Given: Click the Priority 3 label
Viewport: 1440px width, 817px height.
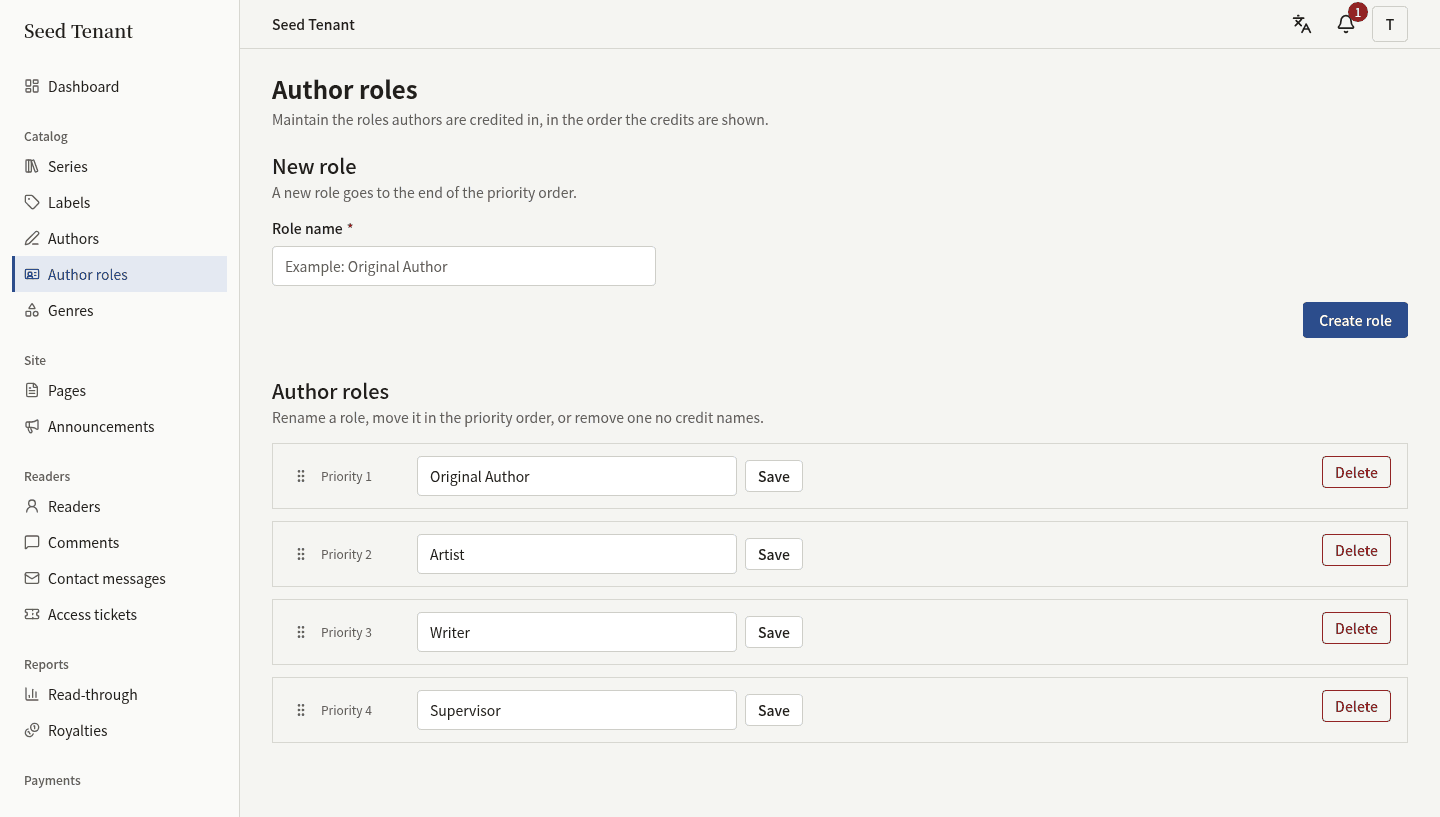Looking at the screenshot, I should pos(346,632).
